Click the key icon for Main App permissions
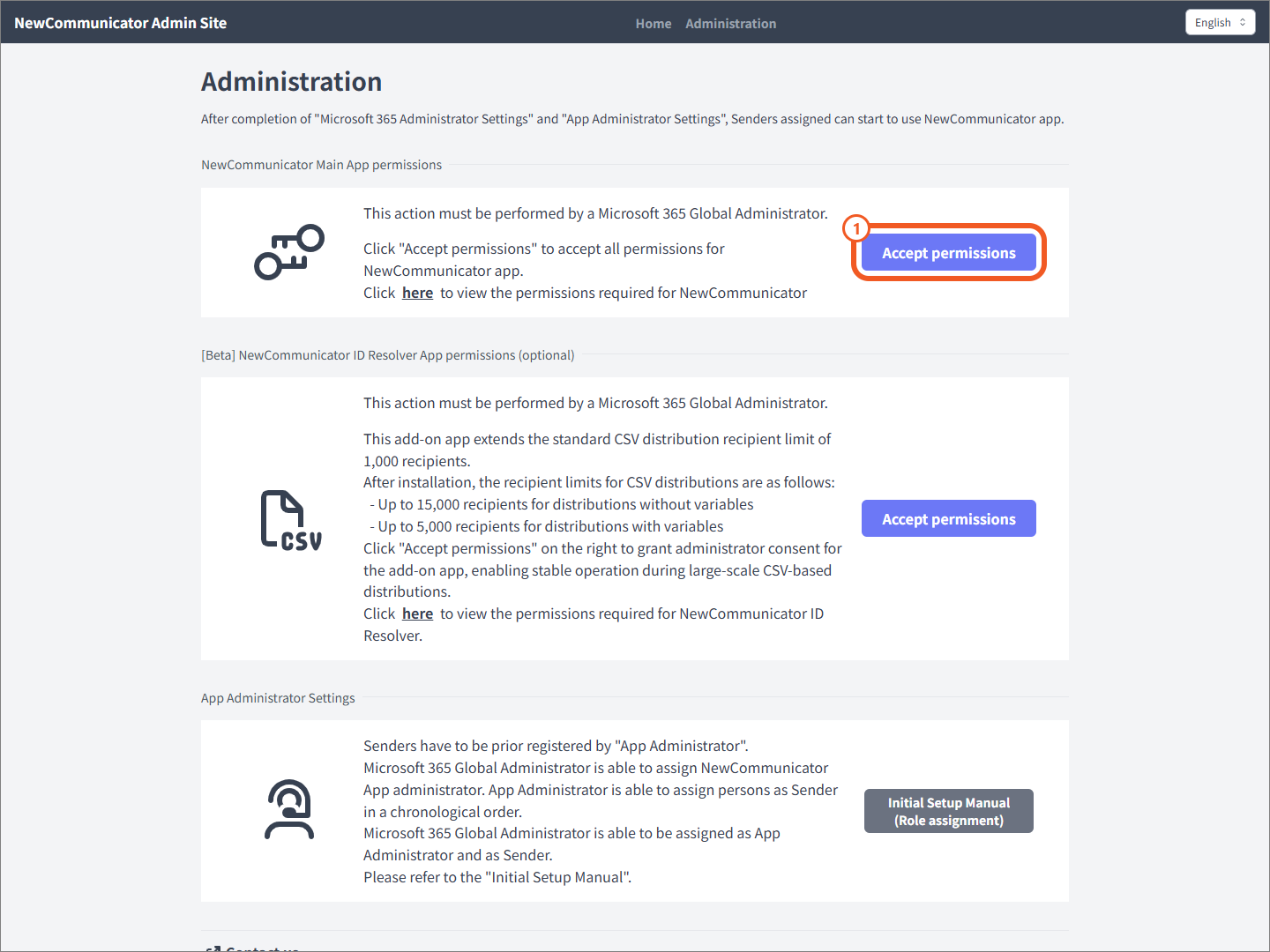The height and width of the screenshot is (952, 1270). click(289, 252)
